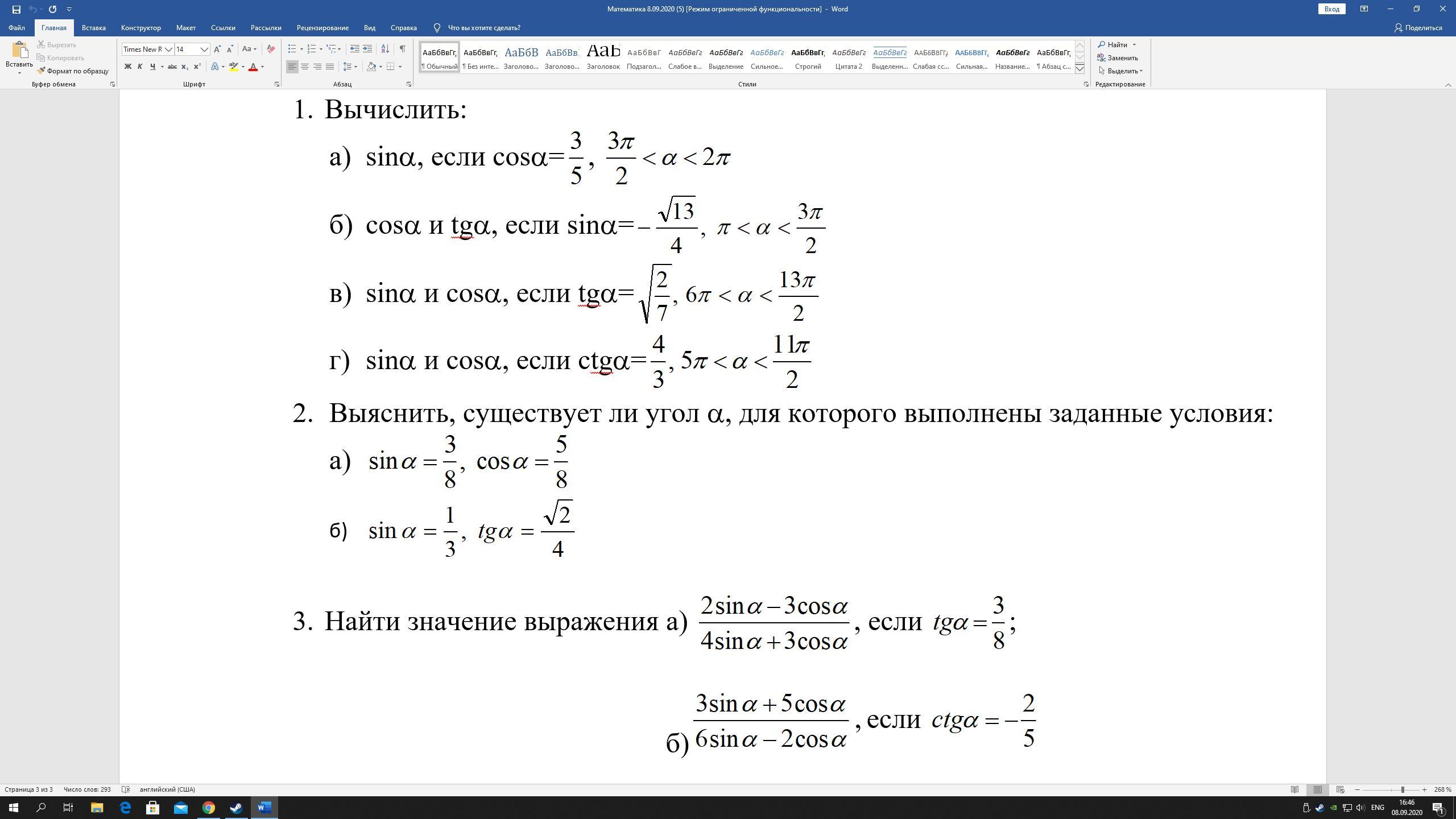
Task: Click the Поделиться (Share) button
Action: coord(1418,27)
